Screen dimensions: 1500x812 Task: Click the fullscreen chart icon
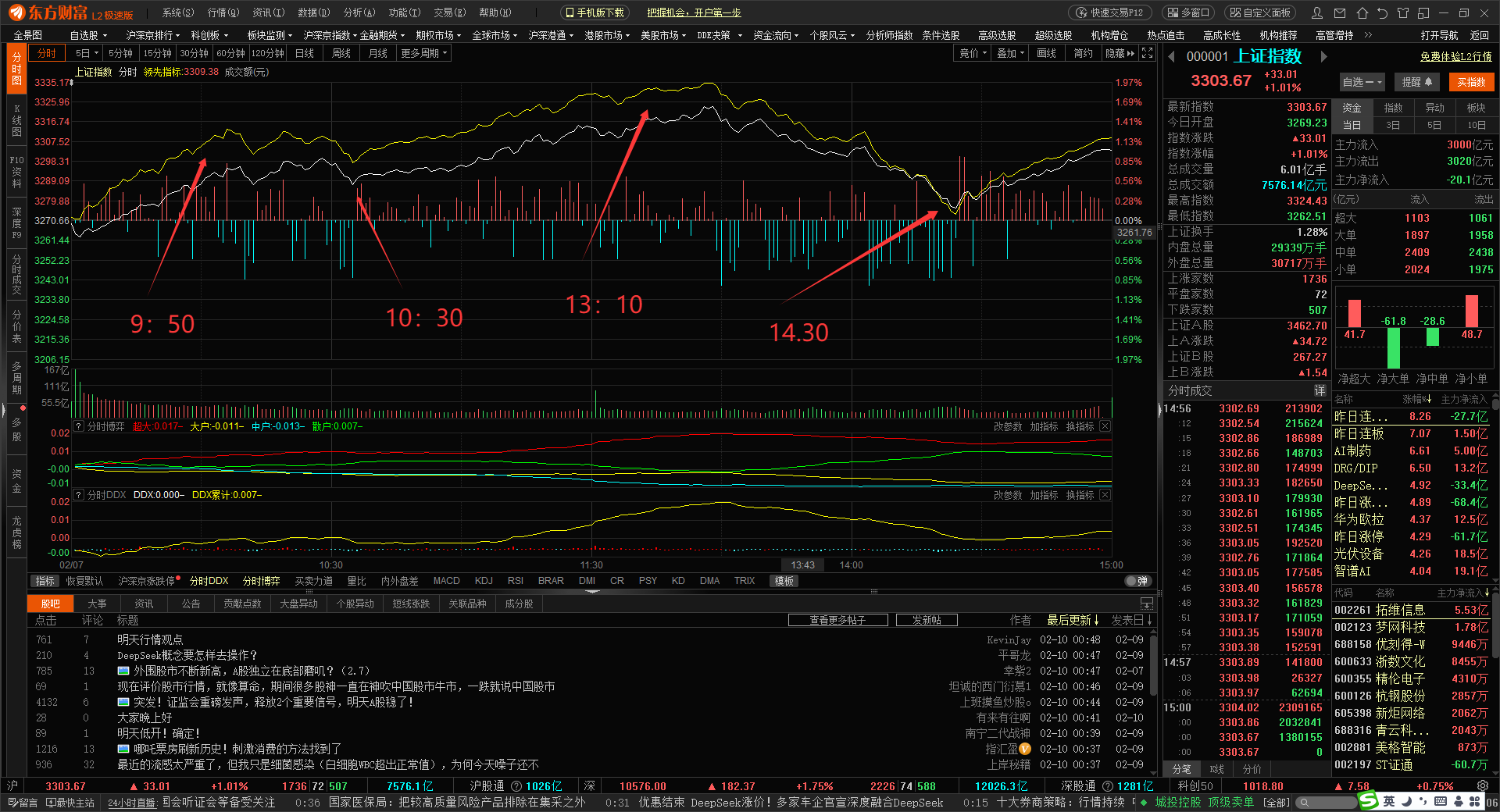click(1147, 53)
